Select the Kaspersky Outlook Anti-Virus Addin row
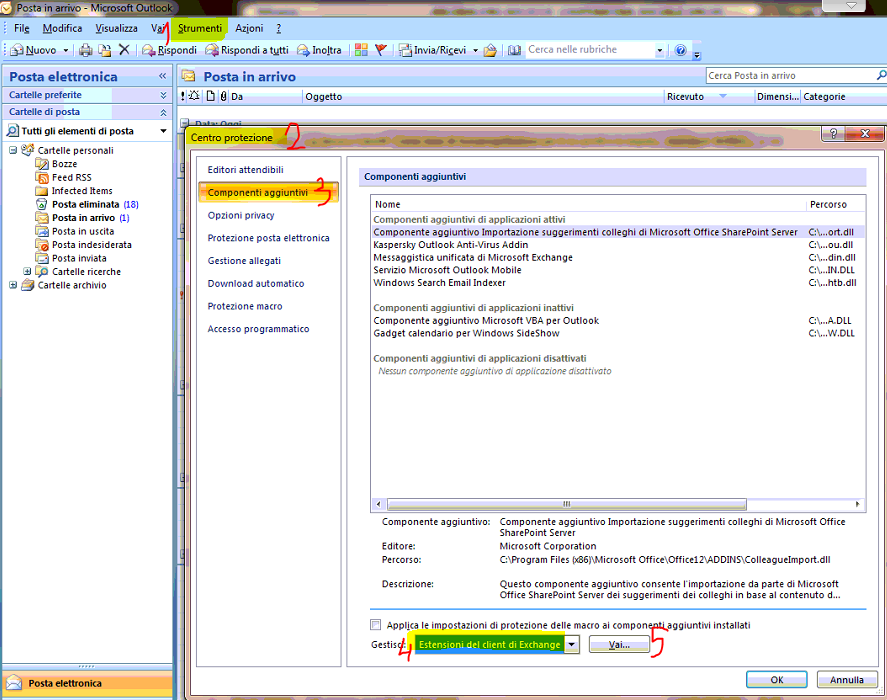The height and width of the screenshot is (700, 887). pos(618,245)
